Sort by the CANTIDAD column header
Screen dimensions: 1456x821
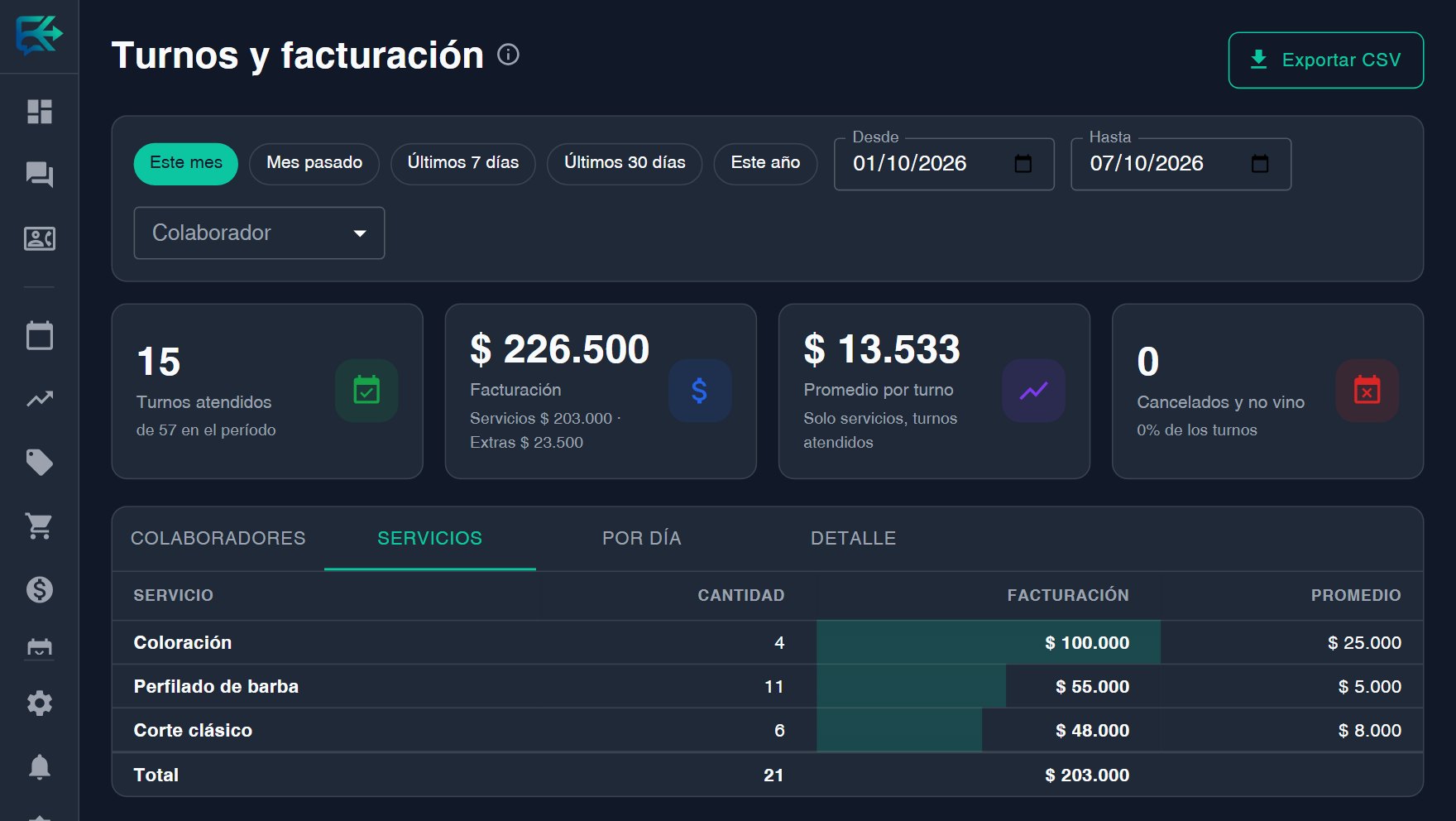[x=741, y=595]
